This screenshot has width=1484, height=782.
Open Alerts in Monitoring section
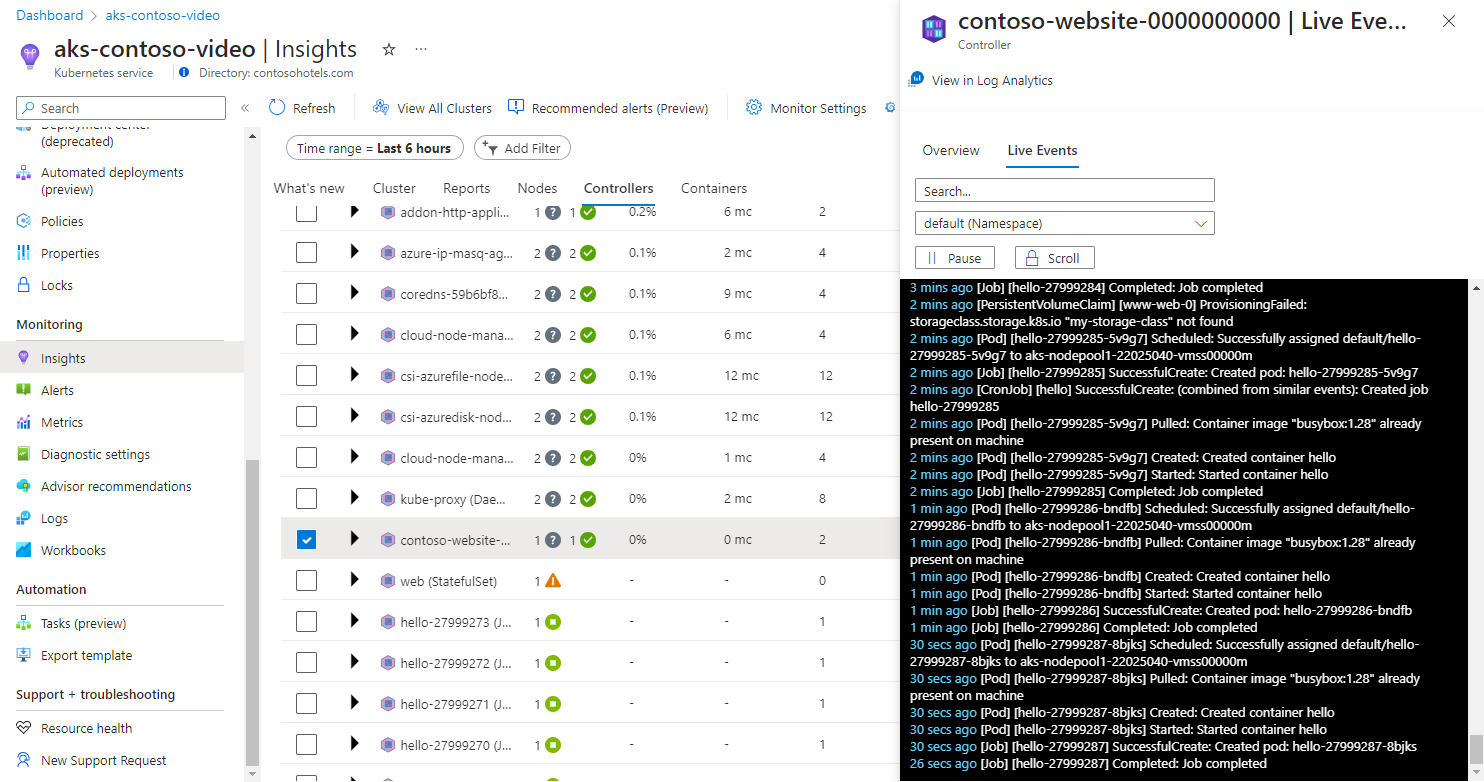tap(57, 390)
